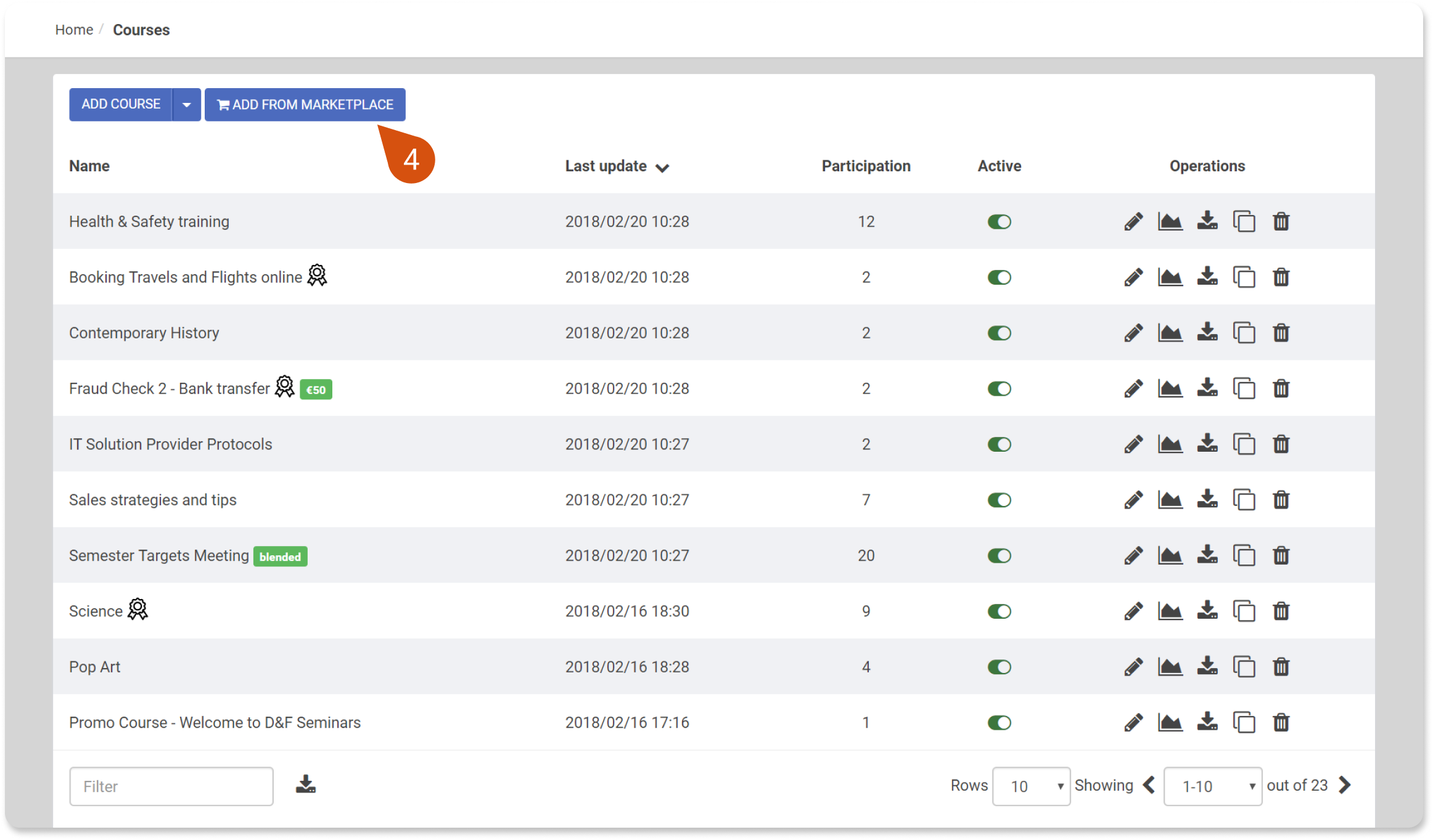
Task: Switch off the Pop Art course
Action: tap(999, 667)
